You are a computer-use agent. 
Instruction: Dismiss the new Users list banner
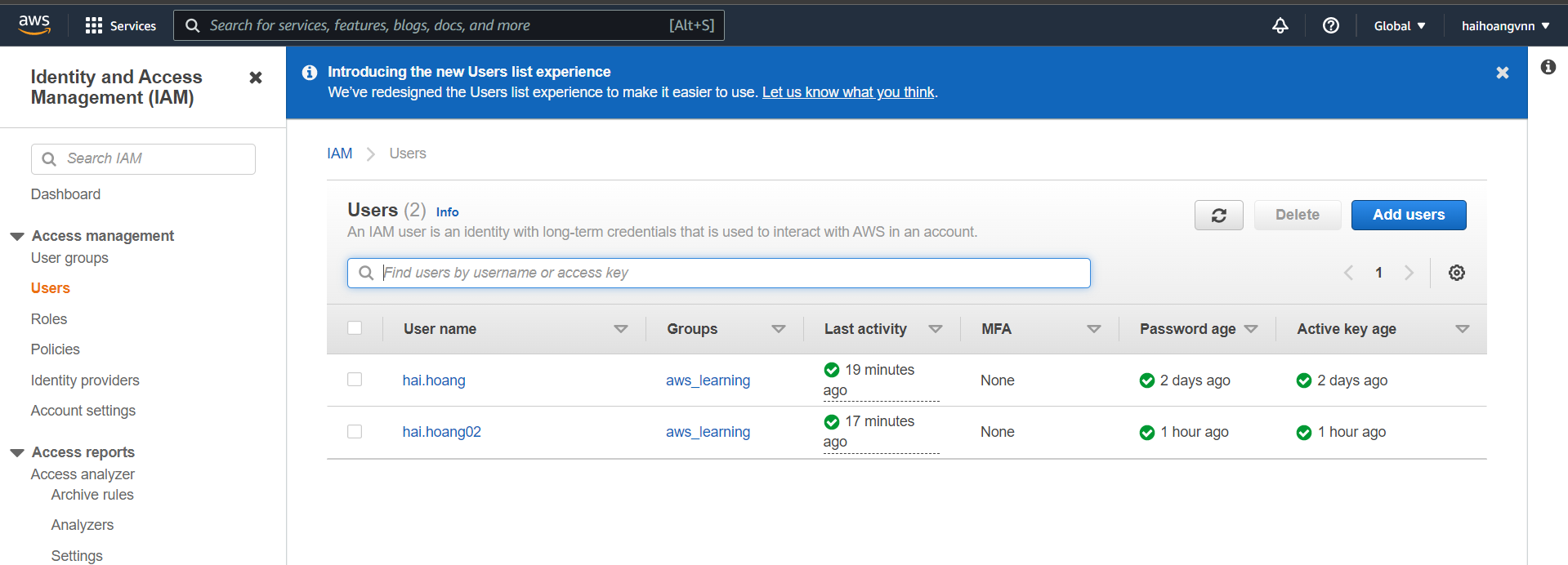(x=1503, y=73)
